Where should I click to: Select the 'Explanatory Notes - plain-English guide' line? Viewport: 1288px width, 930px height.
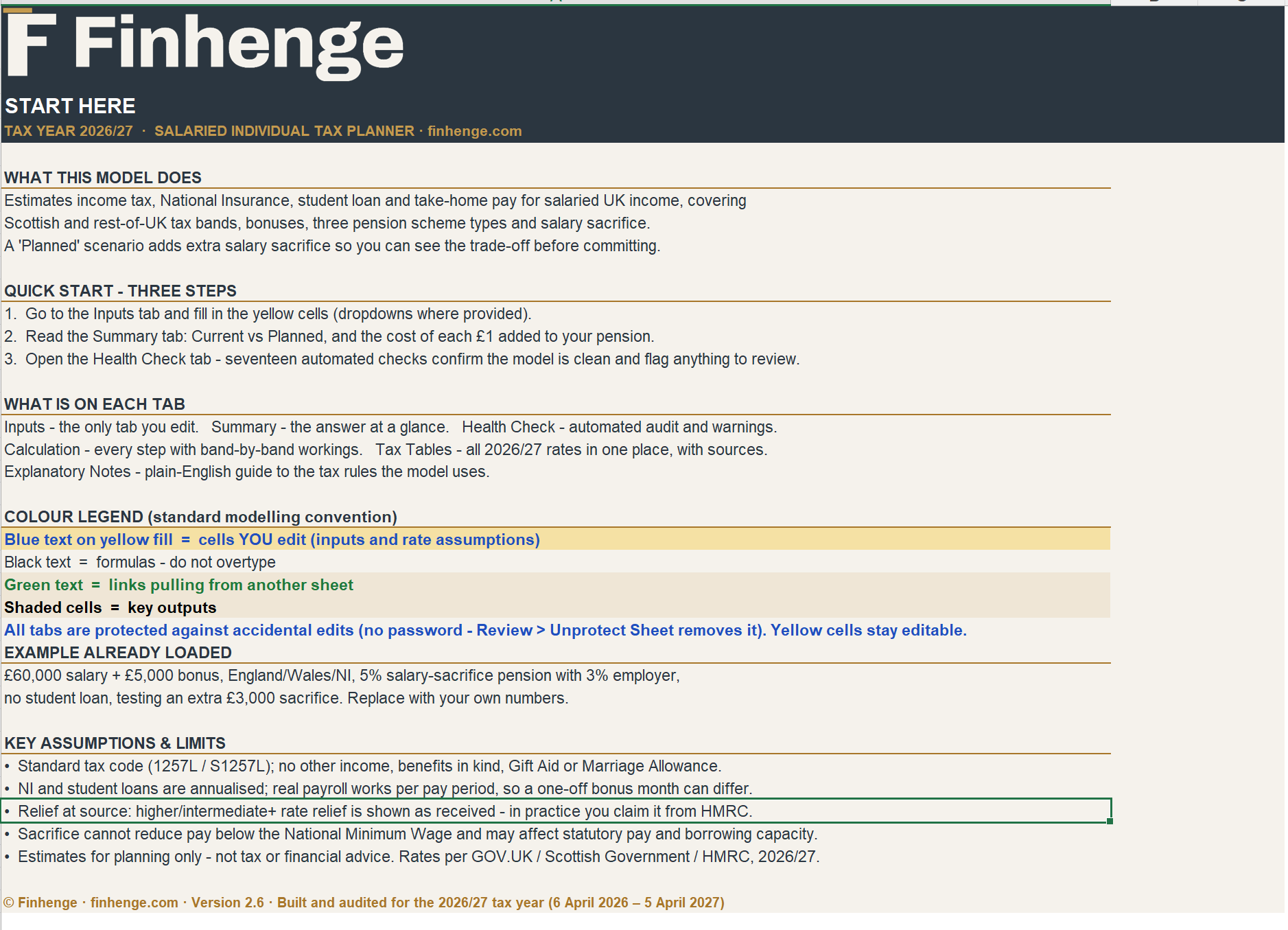pos(247,472)
